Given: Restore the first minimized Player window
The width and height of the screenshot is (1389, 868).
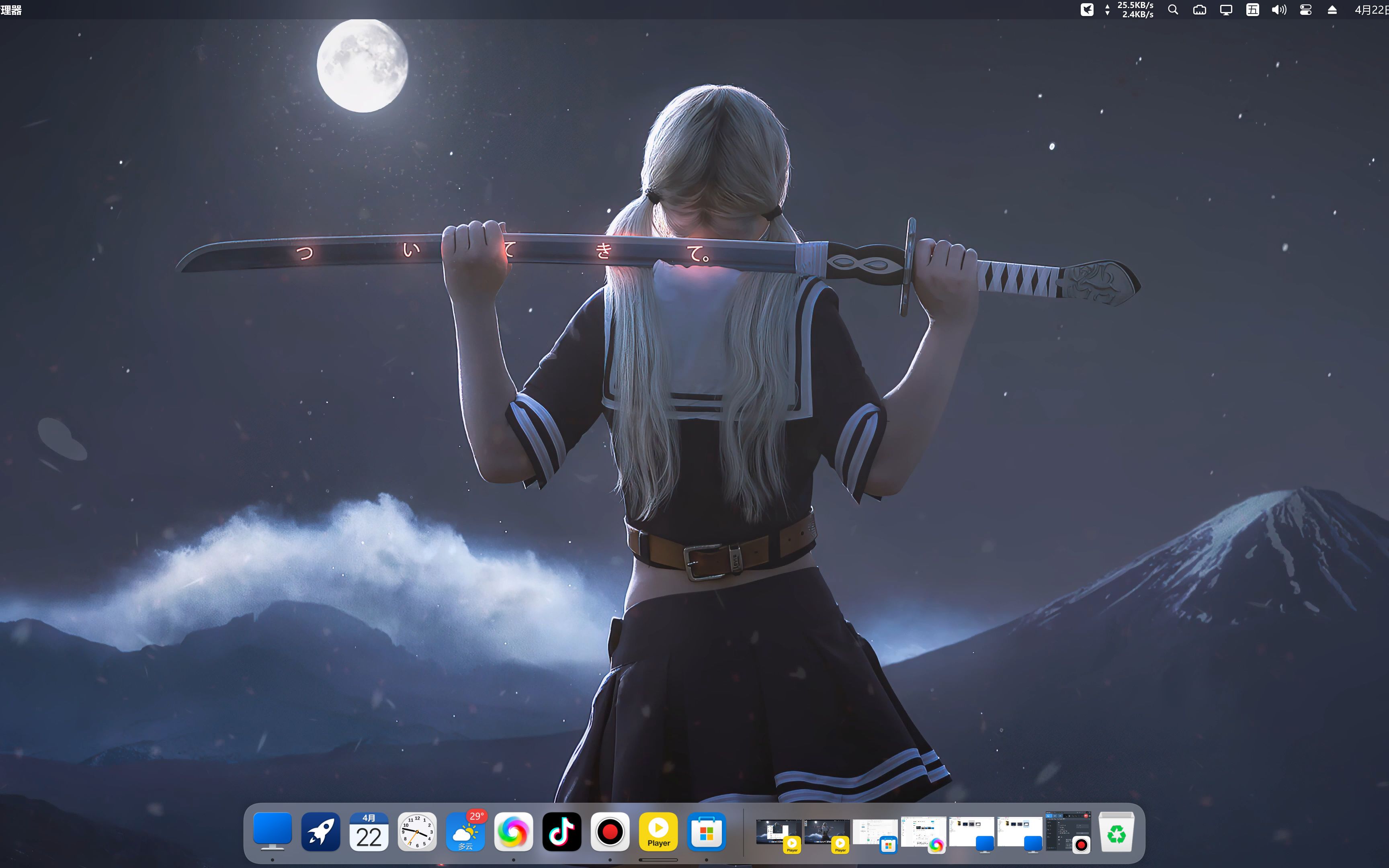Looking at the screenshot, I should (x=778, y=831).
